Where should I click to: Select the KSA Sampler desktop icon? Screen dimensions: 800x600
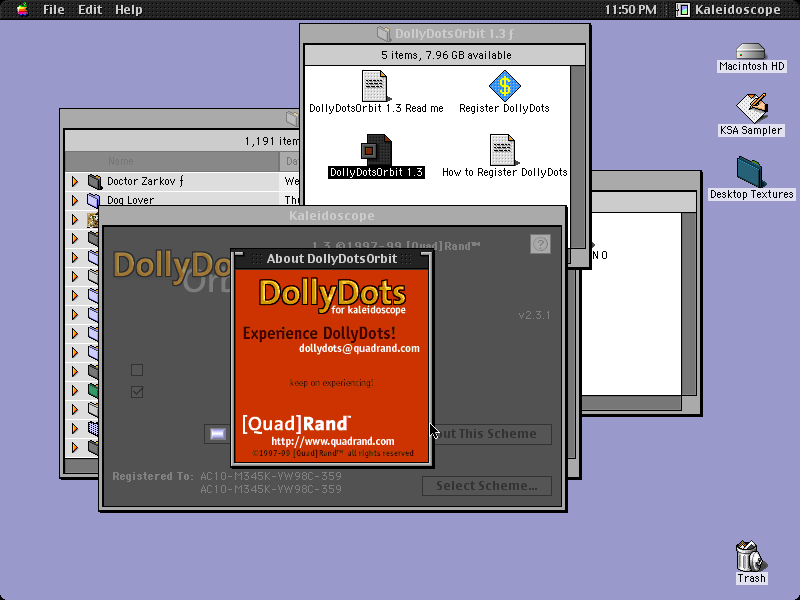pyautogui.click(x=751, y=107)
